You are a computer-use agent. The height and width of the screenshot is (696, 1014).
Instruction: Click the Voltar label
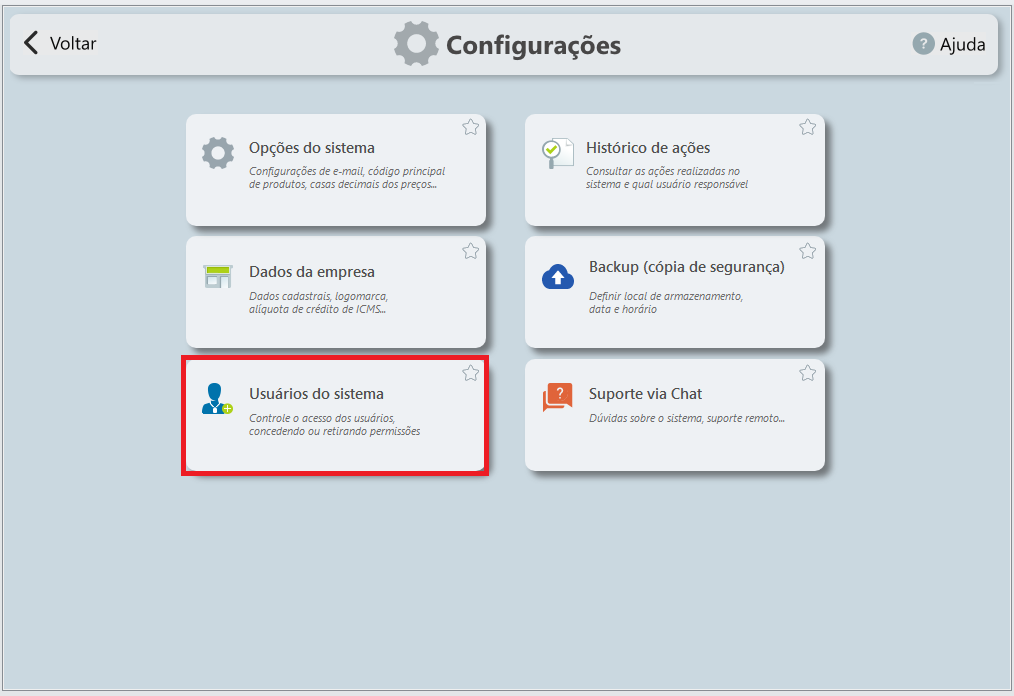[73, 43]
